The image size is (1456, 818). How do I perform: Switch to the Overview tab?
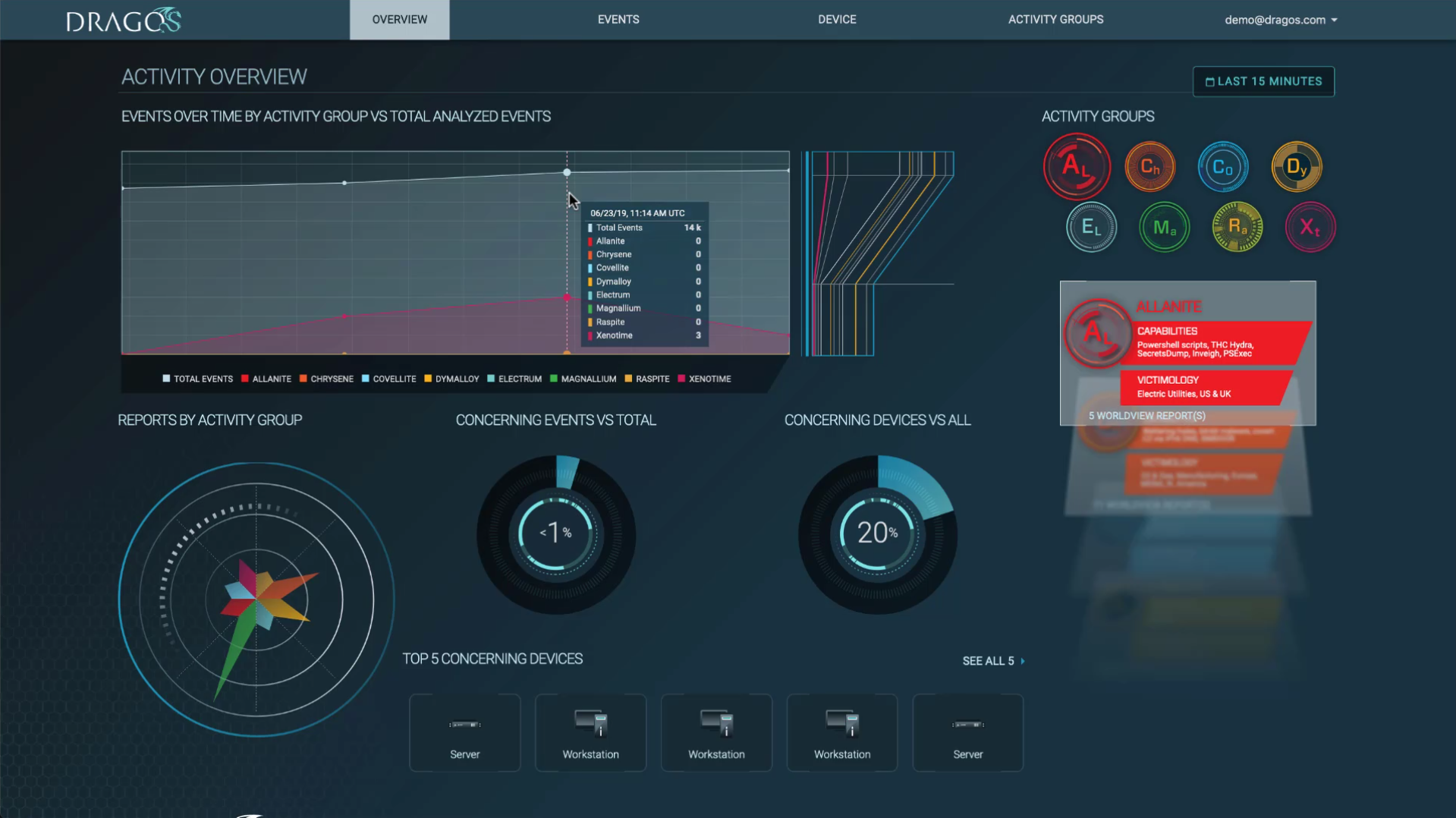(x=399, y=20)
